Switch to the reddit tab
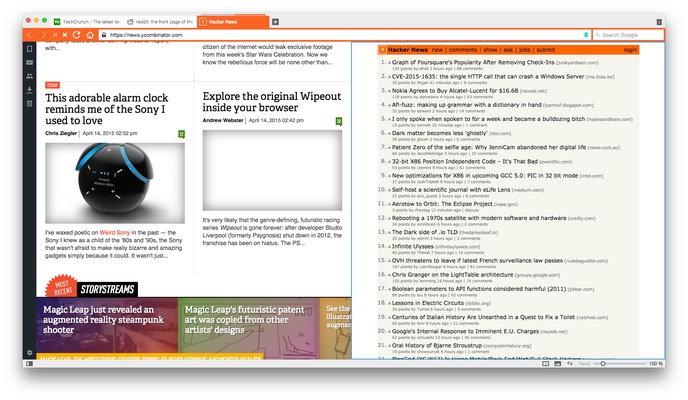This screenshot has width=688, height=400. (x=160, y=21)
